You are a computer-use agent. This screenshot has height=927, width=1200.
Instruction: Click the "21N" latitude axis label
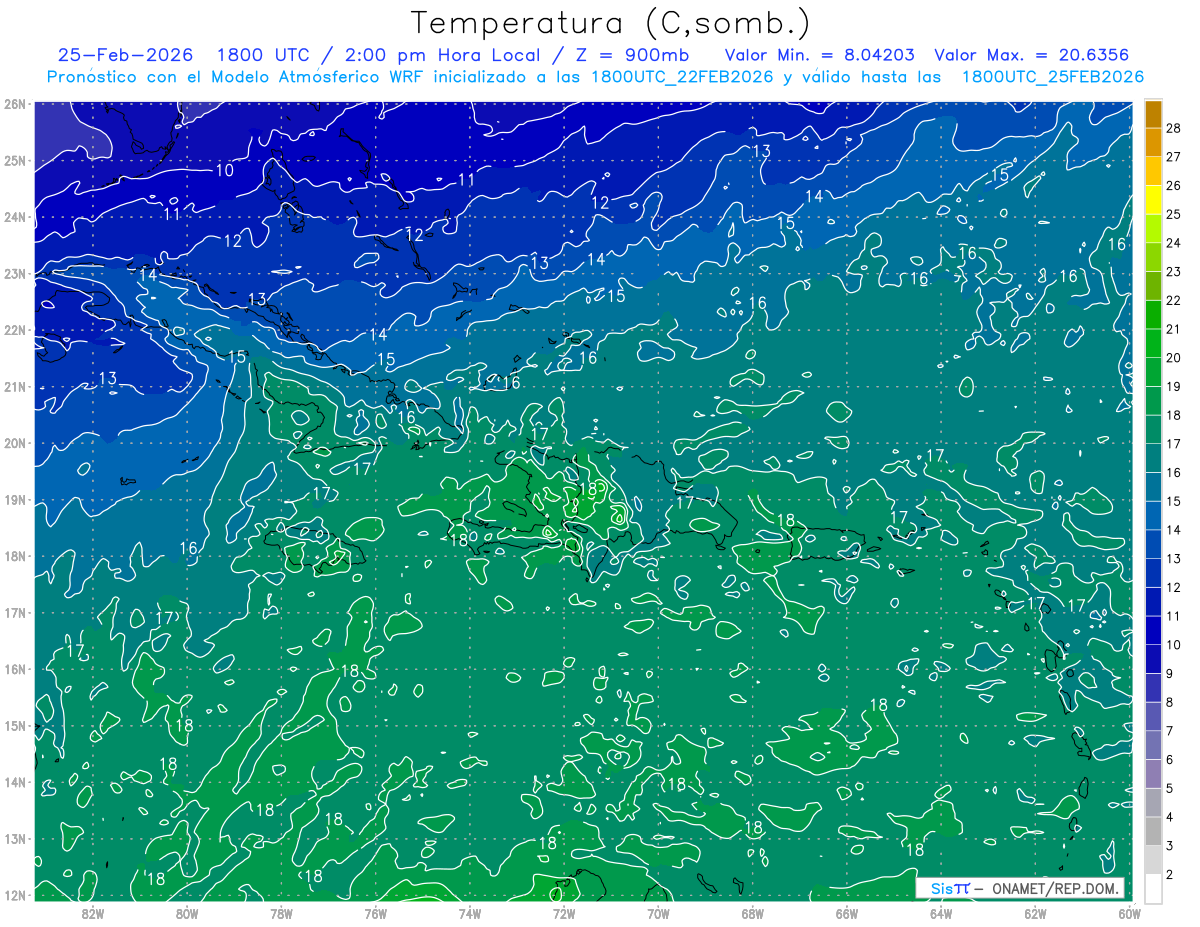pos(14,387)
